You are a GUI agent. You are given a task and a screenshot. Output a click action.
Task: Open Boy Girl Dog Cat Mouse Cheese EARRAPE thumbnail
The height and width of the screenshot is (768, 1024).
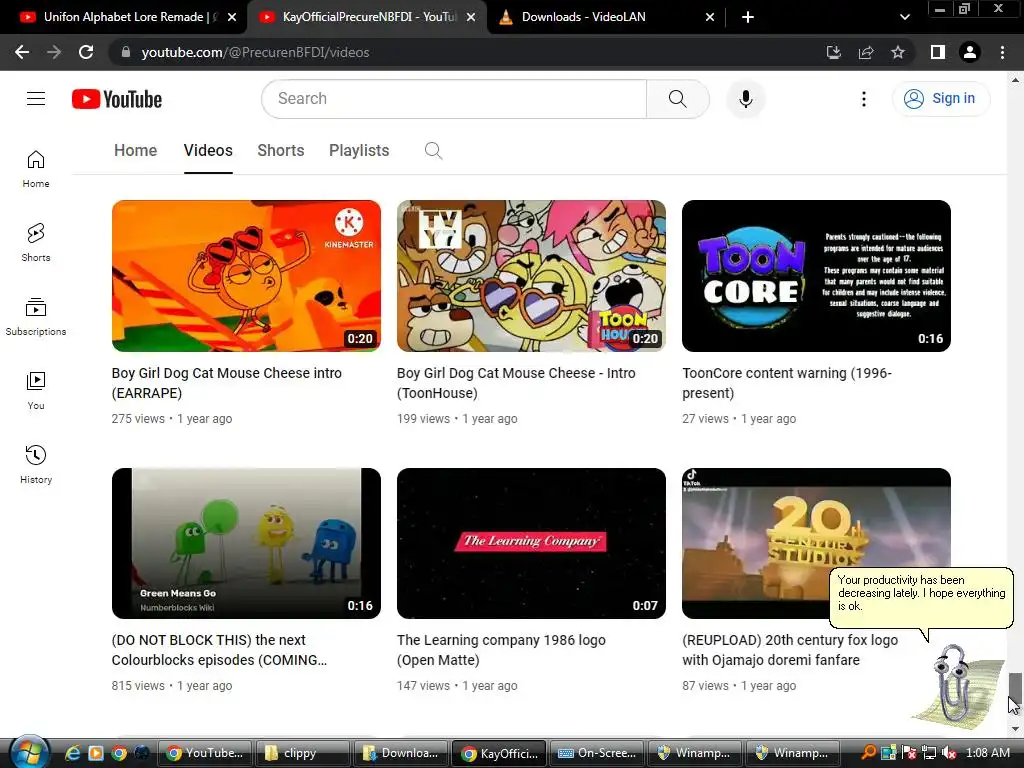click(x=246, y=276)
